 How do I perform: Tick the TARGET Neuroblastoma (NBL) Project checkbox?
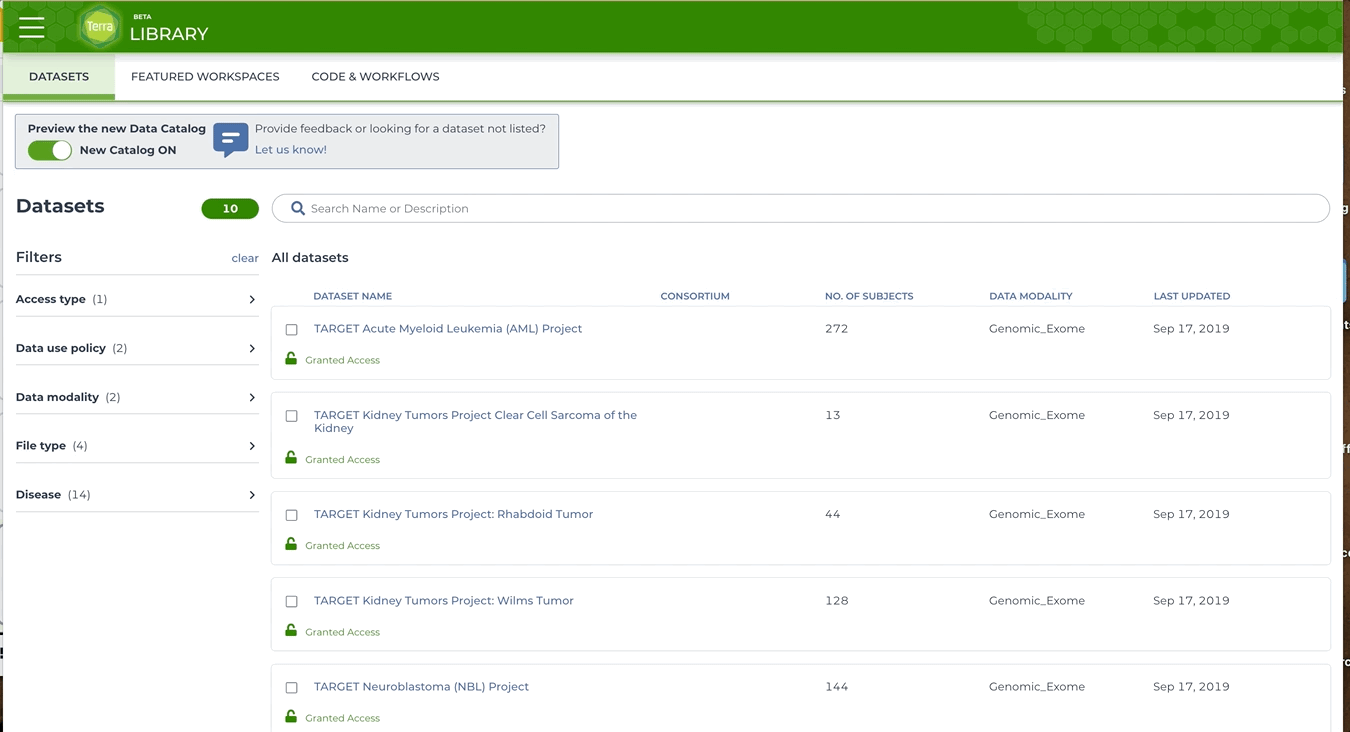pos(292,688)
